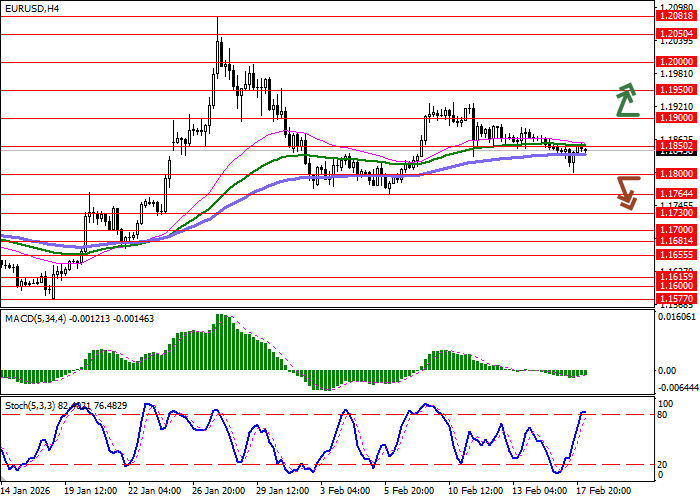Click the 1.19500 resistance level label
The width and height of the screenshot is (700, 500).
(x=675, y=90)
